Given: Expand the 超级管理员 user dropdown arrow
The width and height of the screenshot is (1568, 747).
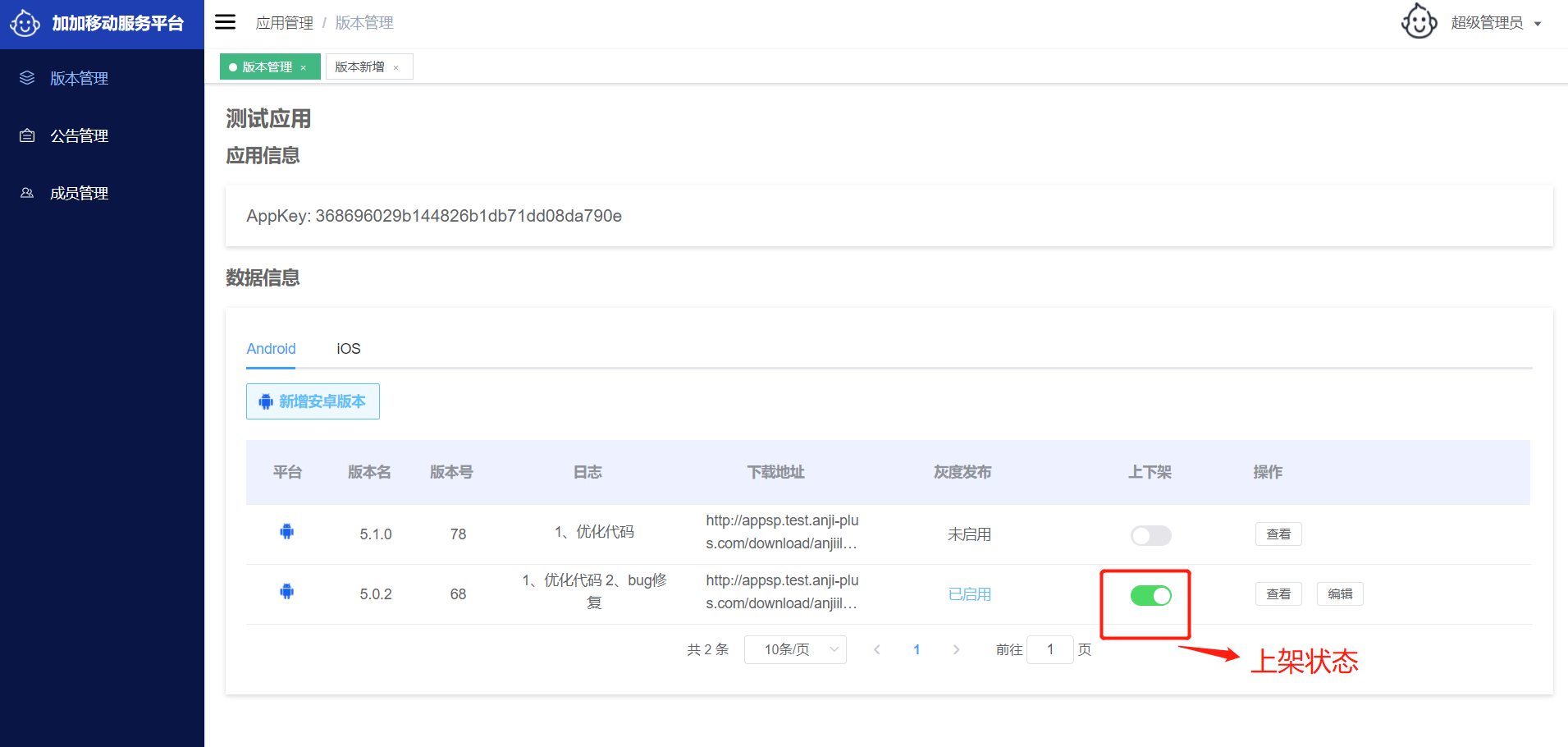Looking at the screenshot, I should 1538,24.
